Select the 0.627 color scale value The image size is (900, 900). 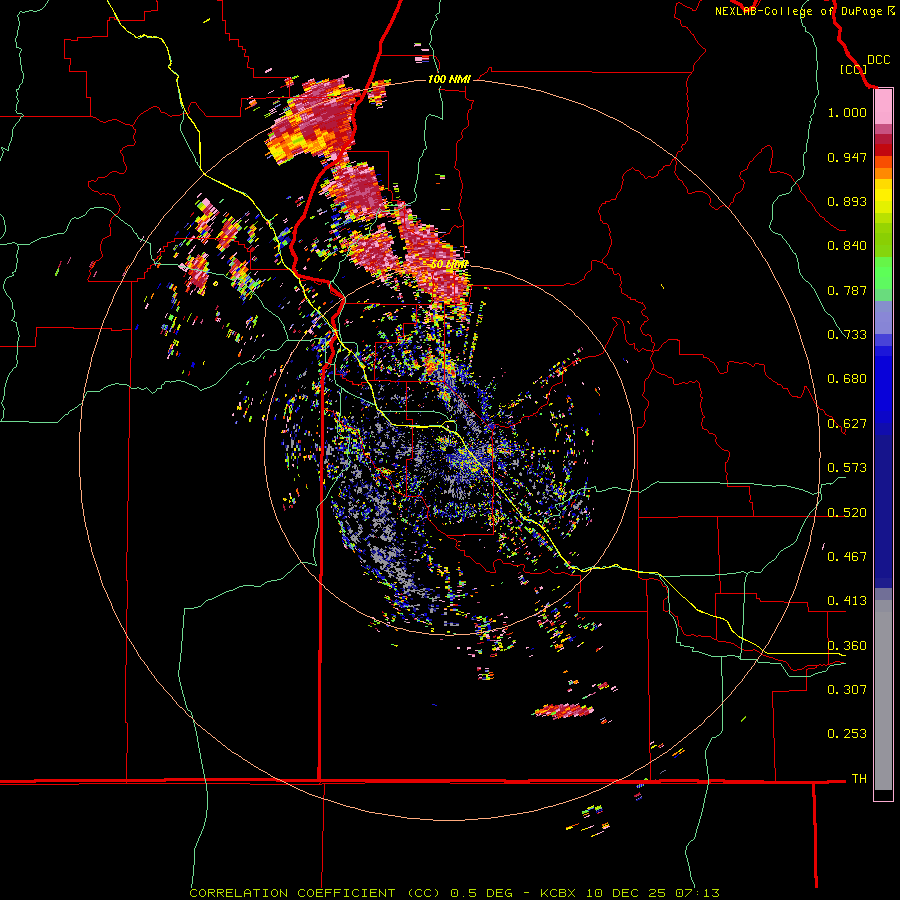tap(847, 424)
